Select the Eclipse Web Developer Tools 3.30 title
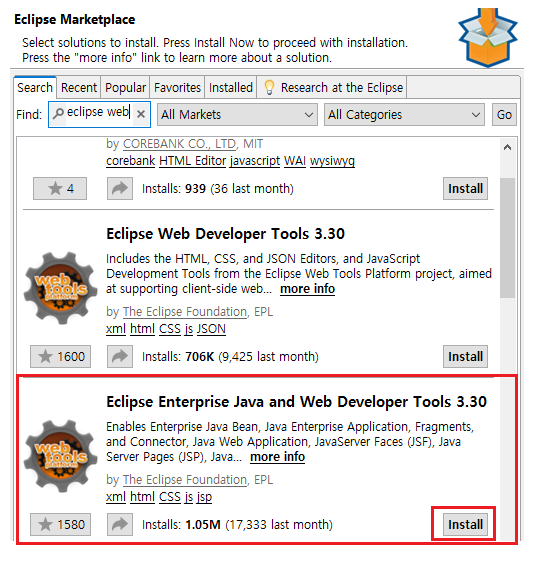This screenshot has width=536, height=563. tap(225, 234)
